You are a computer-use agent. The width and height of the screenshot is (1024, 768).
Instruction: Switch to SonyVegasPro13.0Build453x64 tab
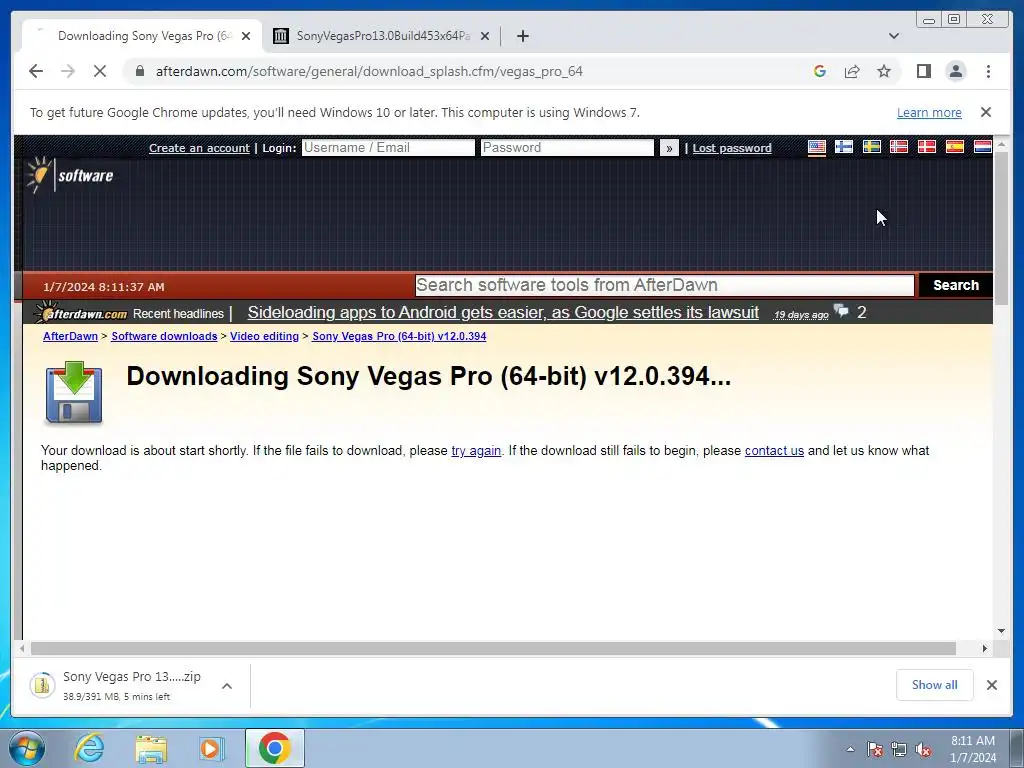click(383, 36)
